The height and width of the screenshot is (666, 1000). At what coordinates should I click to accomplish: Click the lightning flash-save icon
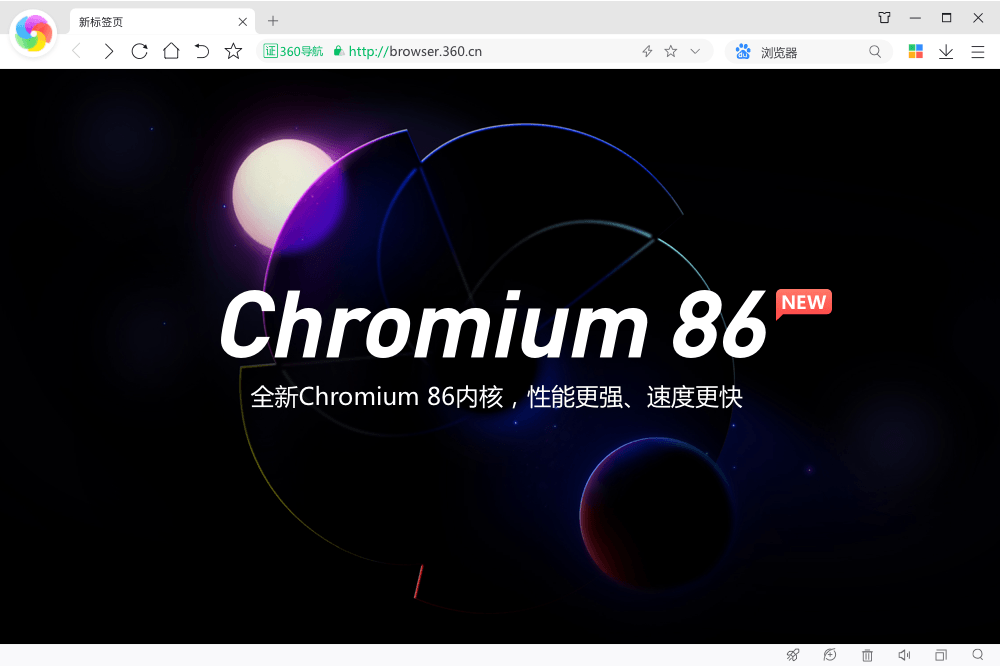[x=646, y=51]
